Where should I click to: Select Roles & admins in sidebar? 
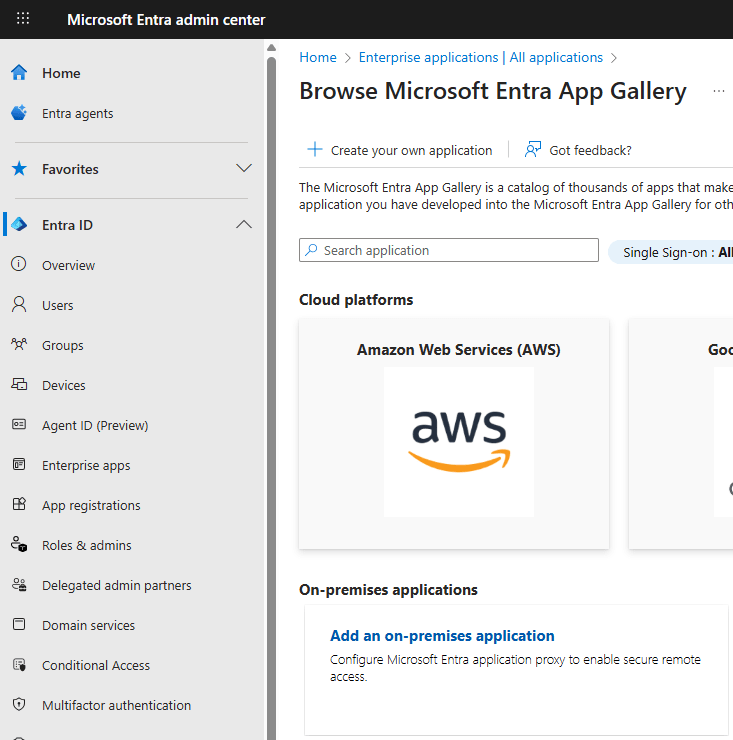[86, 545]
